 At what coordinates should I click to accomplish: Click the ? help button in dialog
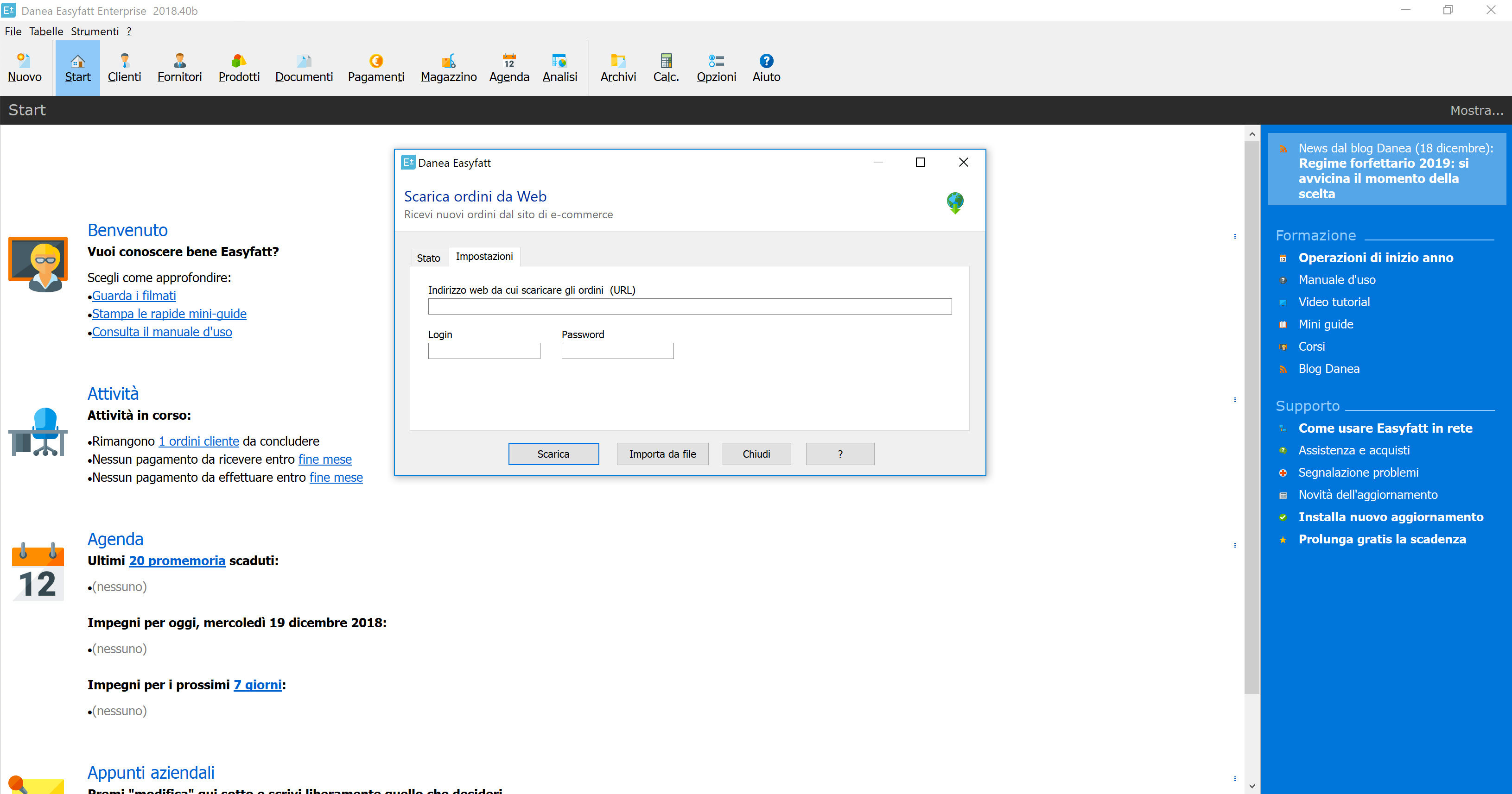840,454
